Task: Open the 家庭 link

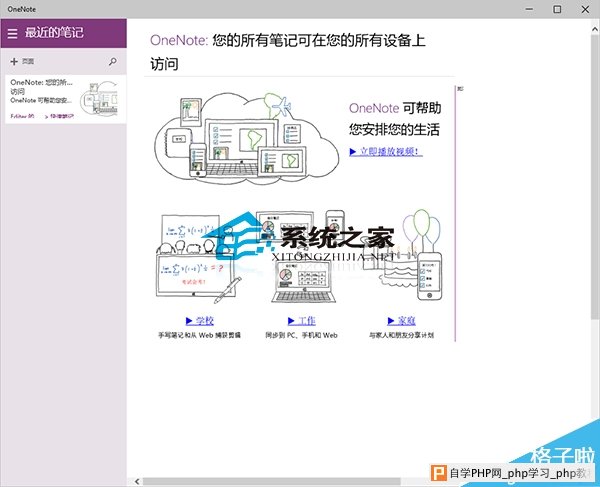Action: (401, 321)
